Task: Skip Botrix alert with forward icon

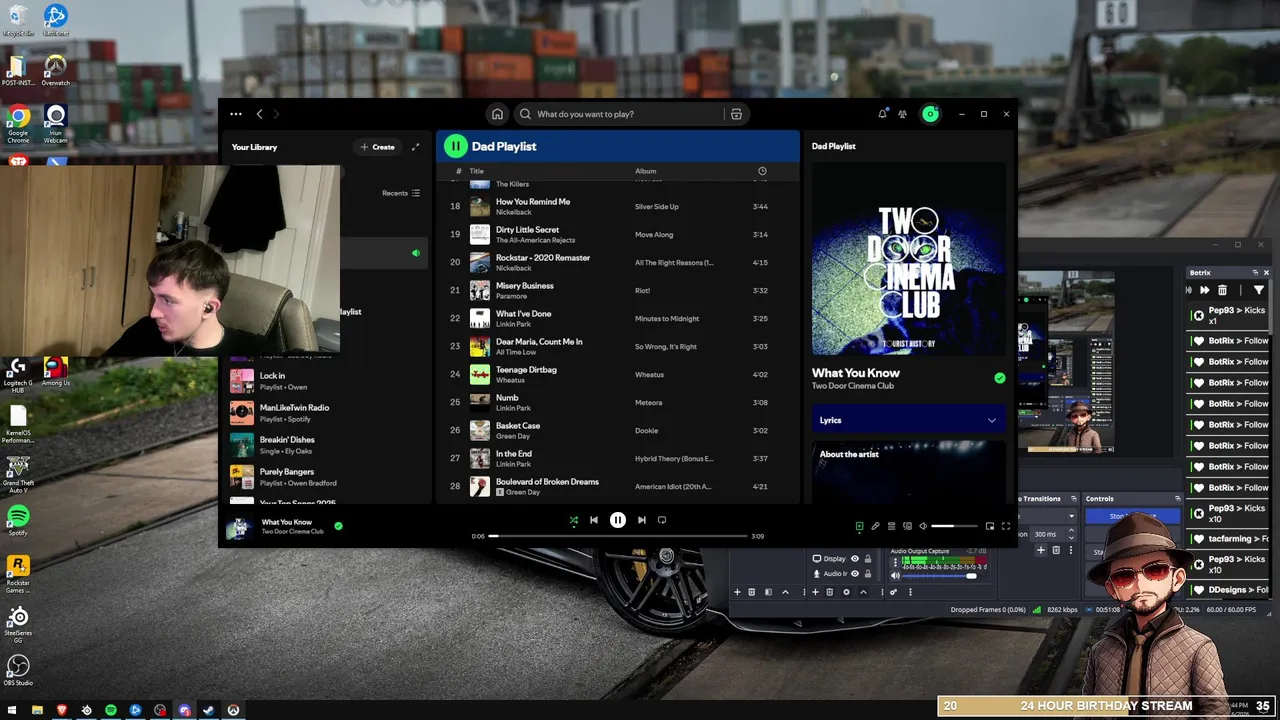Action: click(1204, 290)
